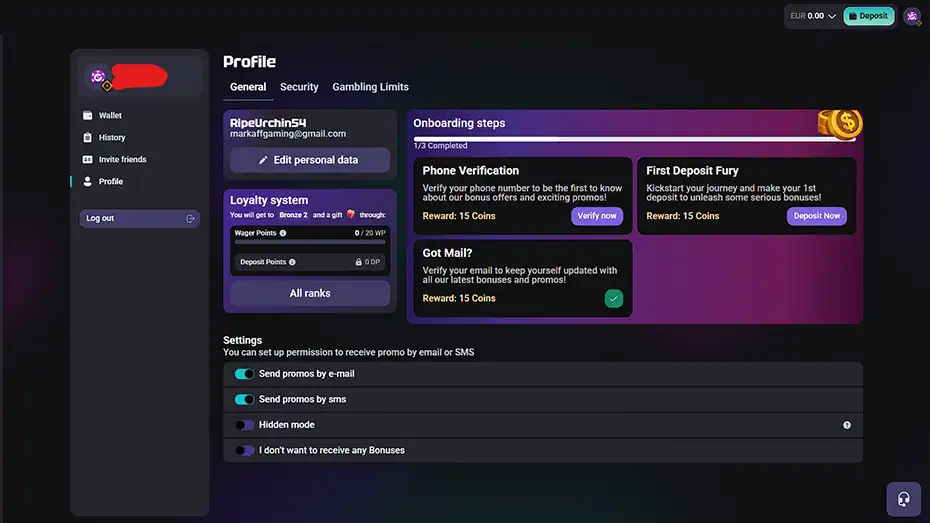Open the top-right account avatar
The width and height of the screenshot is (930, 523).
(912, 17)
